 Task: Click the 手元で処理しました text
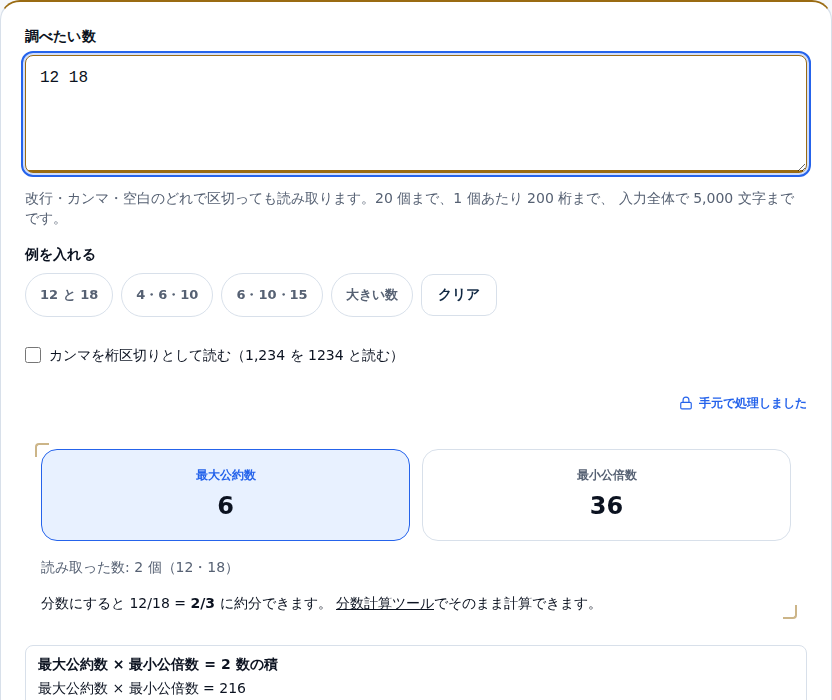pos(752,403)
